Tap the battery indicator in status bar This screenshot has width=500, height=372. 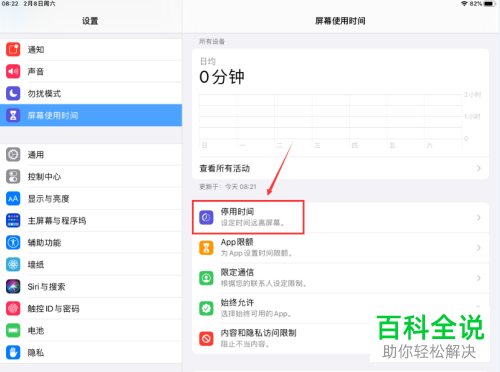click(489, 4)
